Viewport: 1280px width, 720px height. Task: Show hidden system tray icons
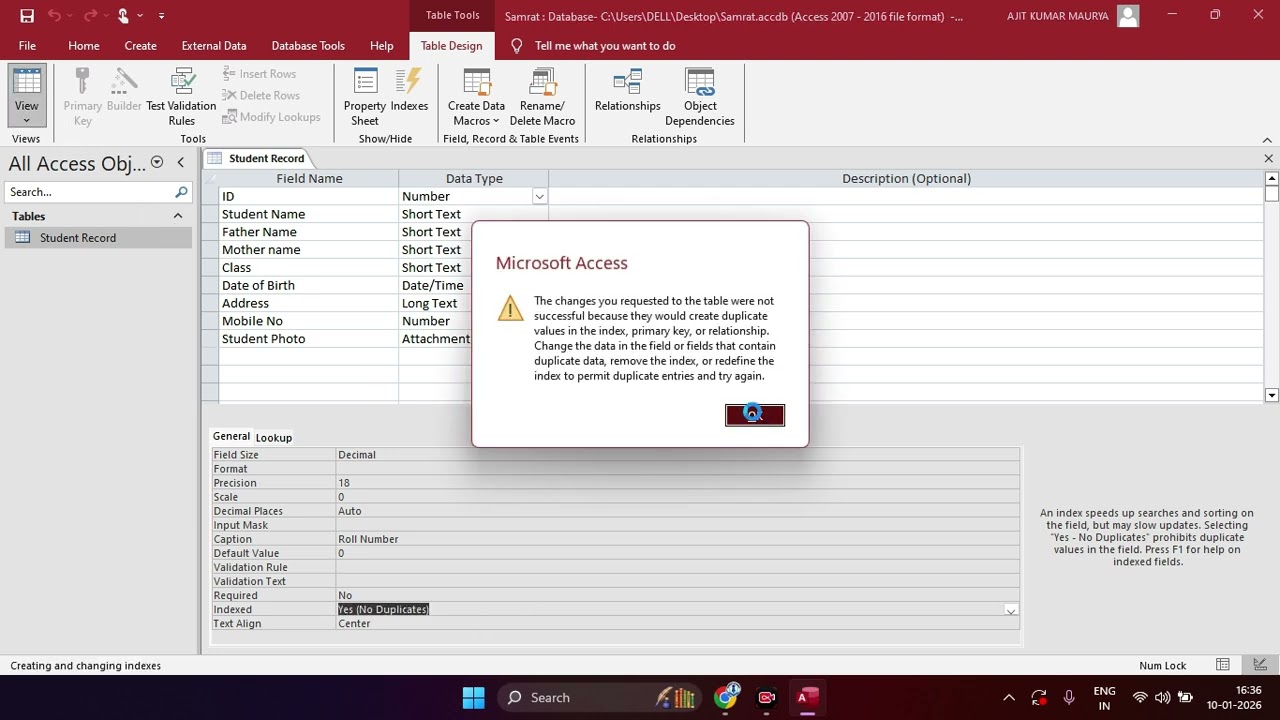(1009, 697)
